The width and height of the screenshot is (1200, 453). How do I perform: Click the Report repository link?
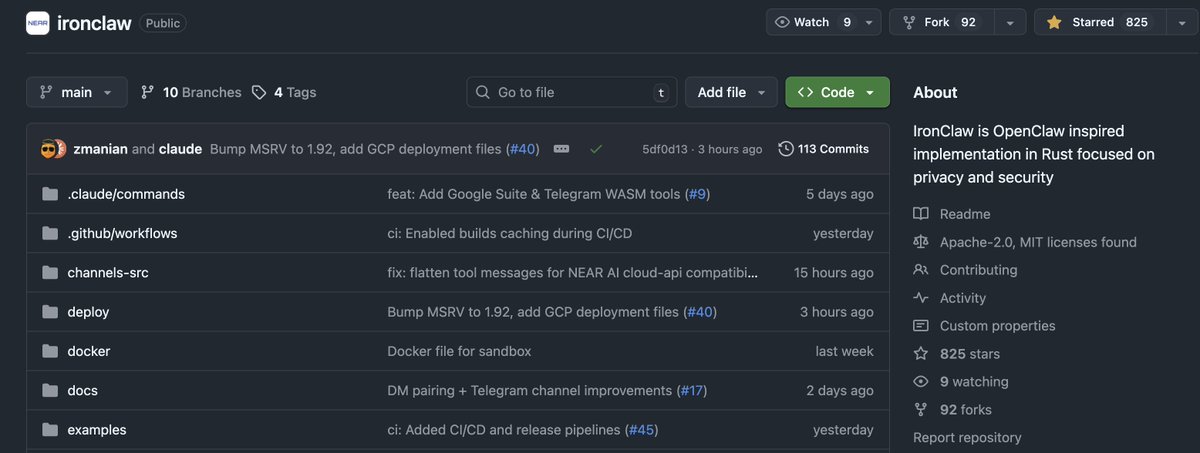[x=967, y=438]
